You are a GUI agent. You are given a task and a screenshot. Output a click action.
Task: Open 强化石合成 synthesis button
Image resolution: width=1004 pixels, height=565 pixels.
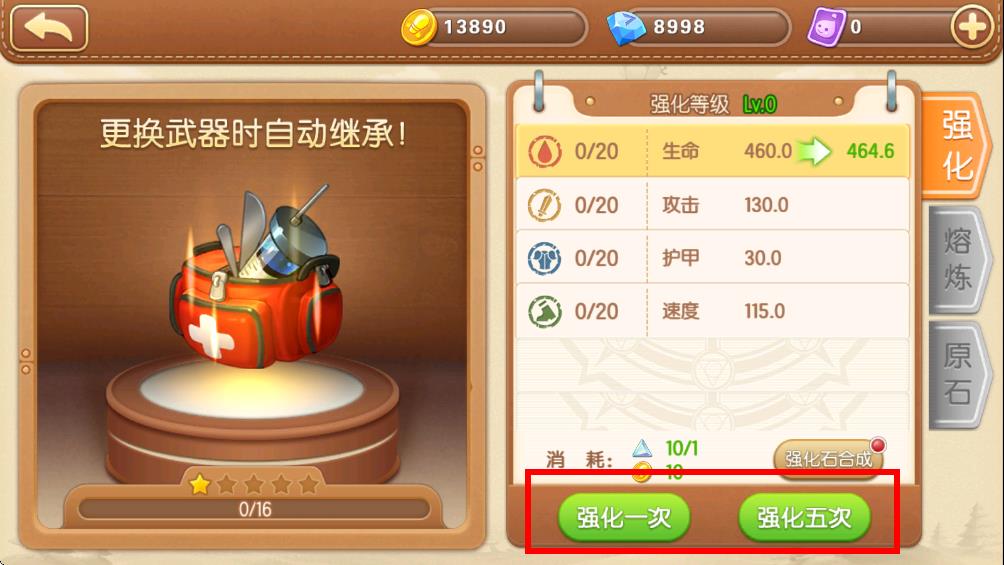(829, 458)
